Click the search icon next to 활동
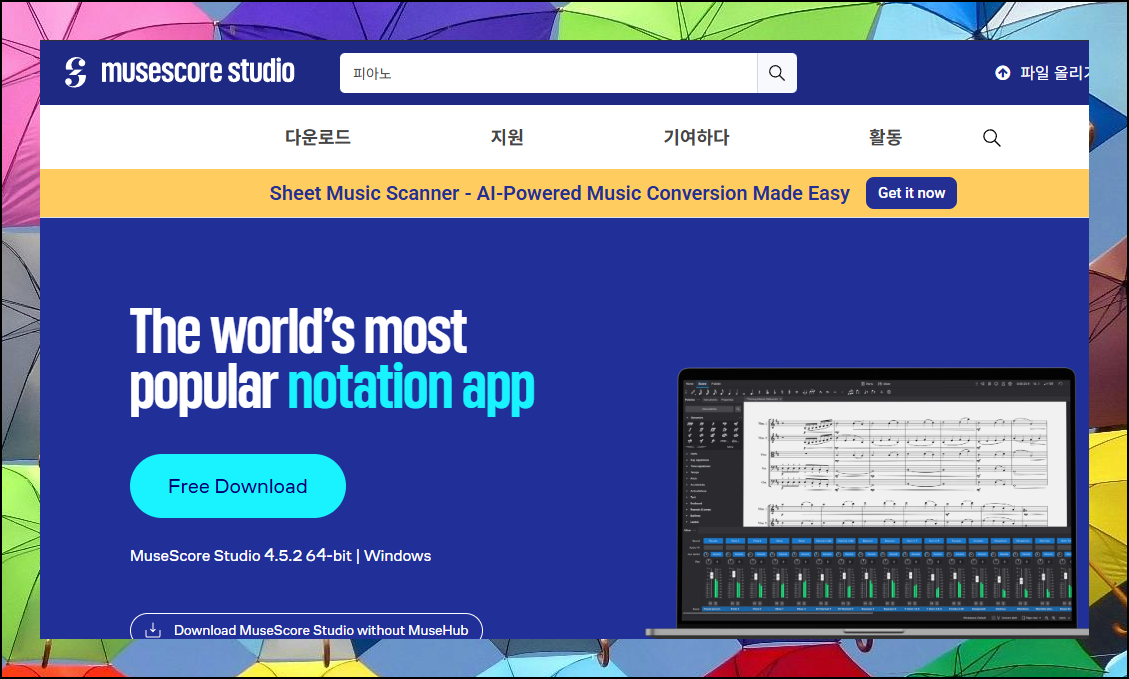The image size is (1129, 679). (x=991, y=138)
